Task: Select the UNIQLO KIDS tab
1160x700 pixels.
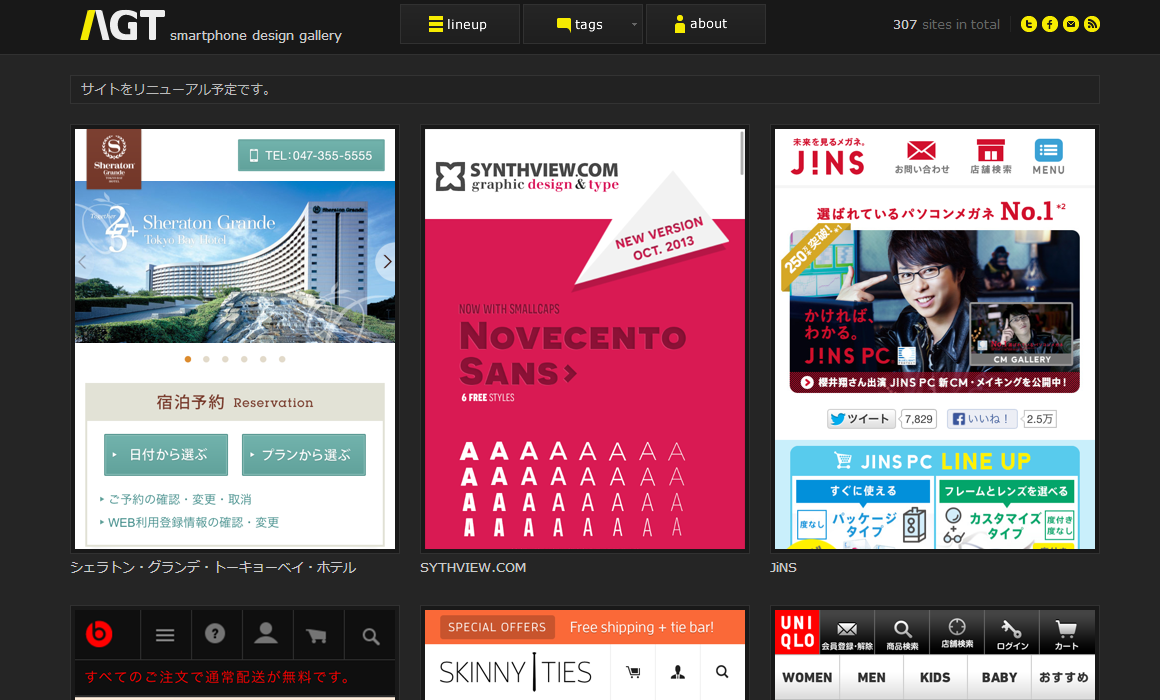Action: coord(935,677)
